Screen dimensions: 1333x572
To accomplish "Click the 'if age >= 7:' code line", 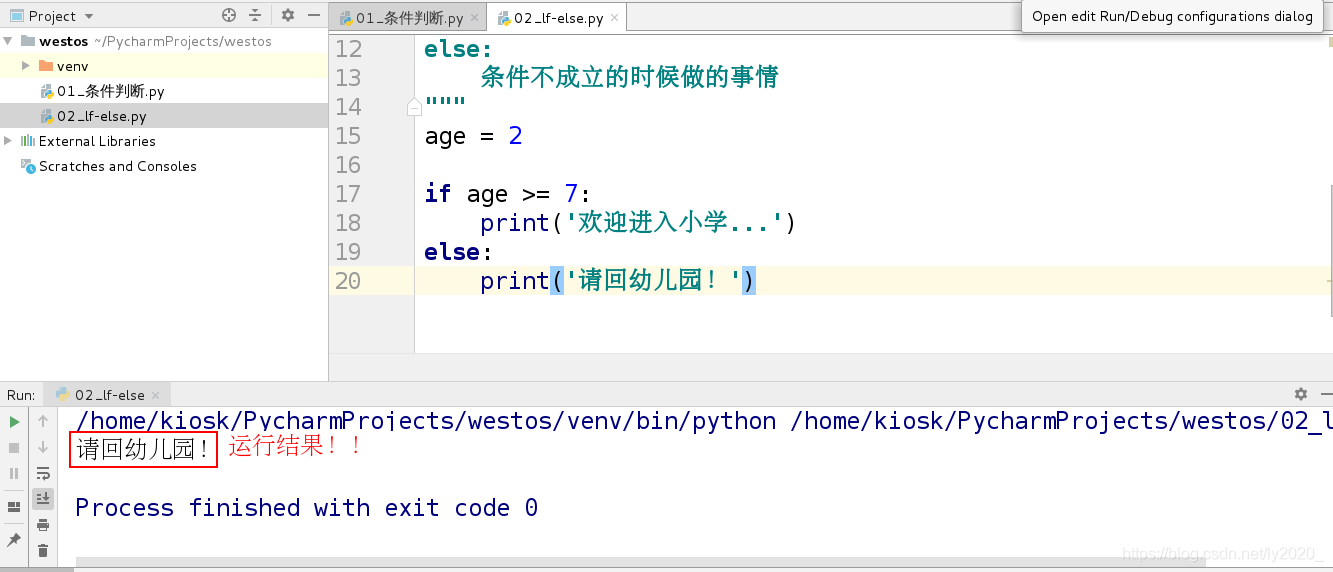I will pos(508,194).
